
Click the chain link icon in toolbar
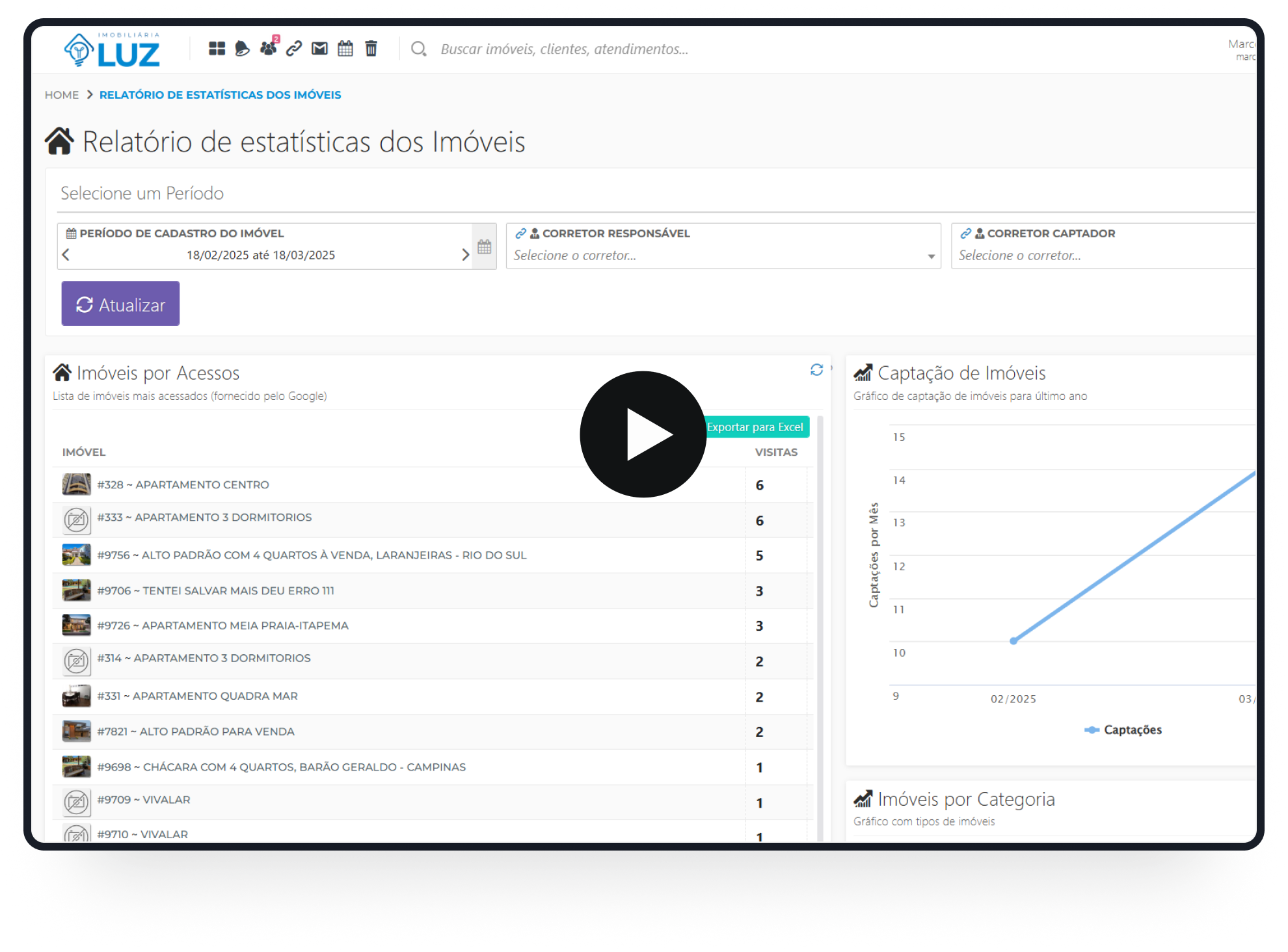[x=294, y=49]
